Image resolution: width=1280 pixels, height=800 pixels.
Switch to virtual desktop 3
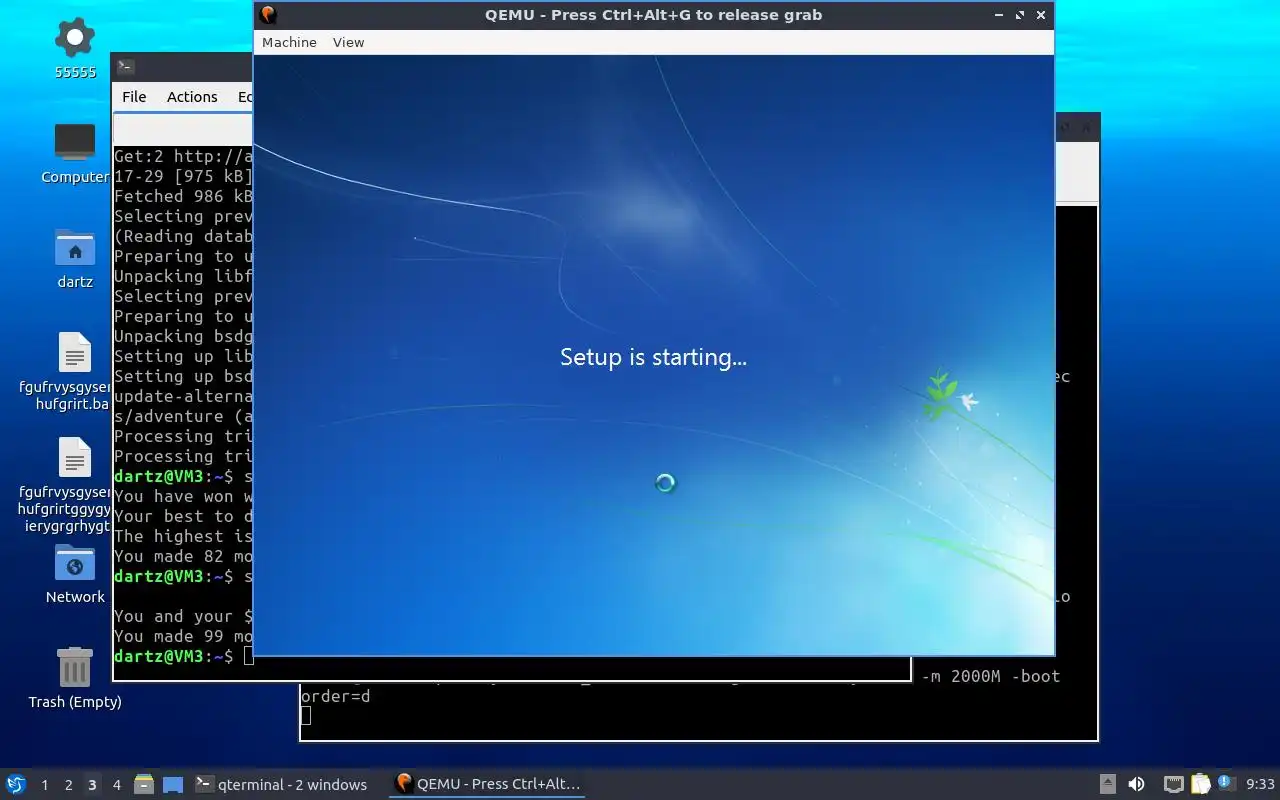[x=92, y=785]
